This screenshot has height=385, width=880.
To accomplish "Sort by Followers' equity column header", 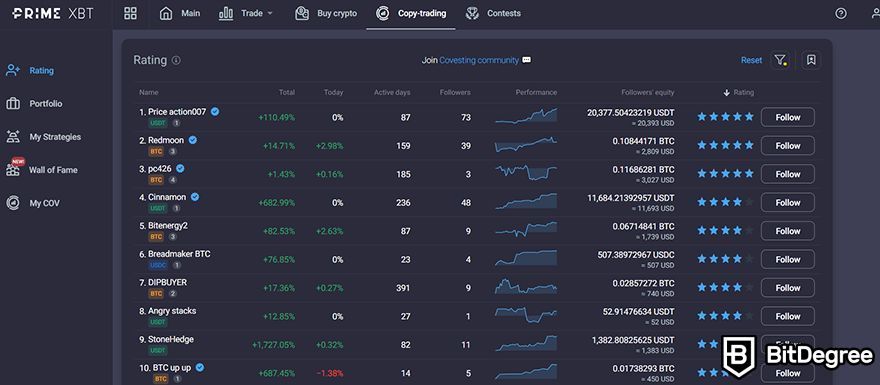I will click(648, 93).
